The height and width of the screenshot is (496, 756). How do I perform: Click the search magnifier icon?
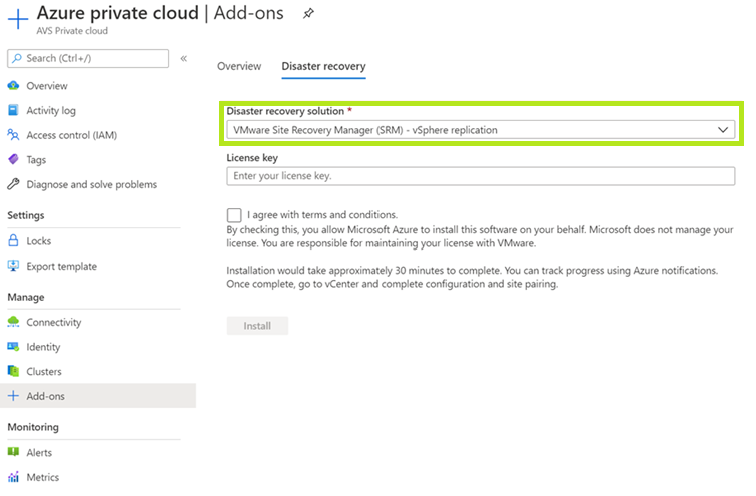[17, 58]
